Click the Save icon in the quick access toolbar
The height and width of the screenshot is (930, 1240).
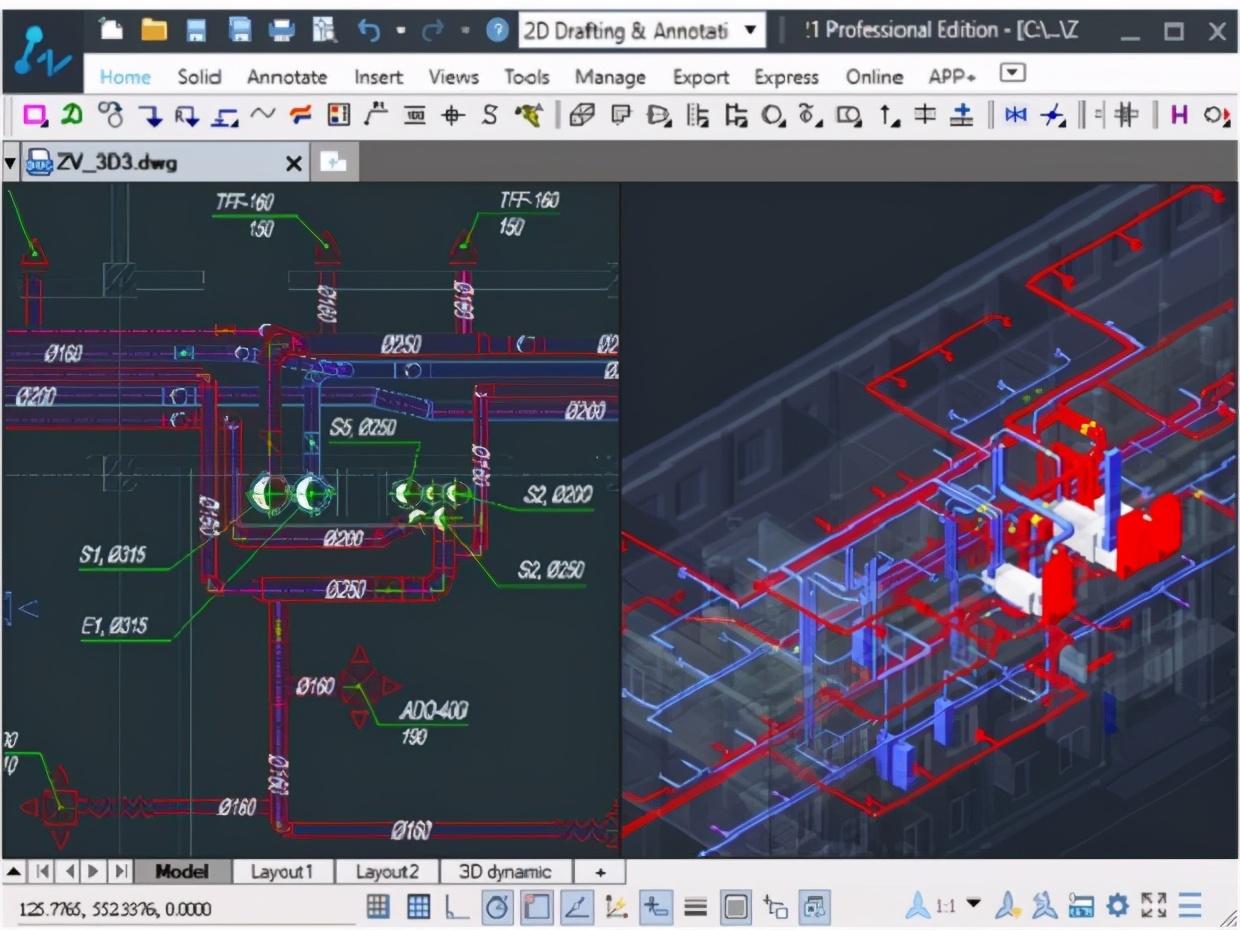pyautogui.click(x=196, y=29)
